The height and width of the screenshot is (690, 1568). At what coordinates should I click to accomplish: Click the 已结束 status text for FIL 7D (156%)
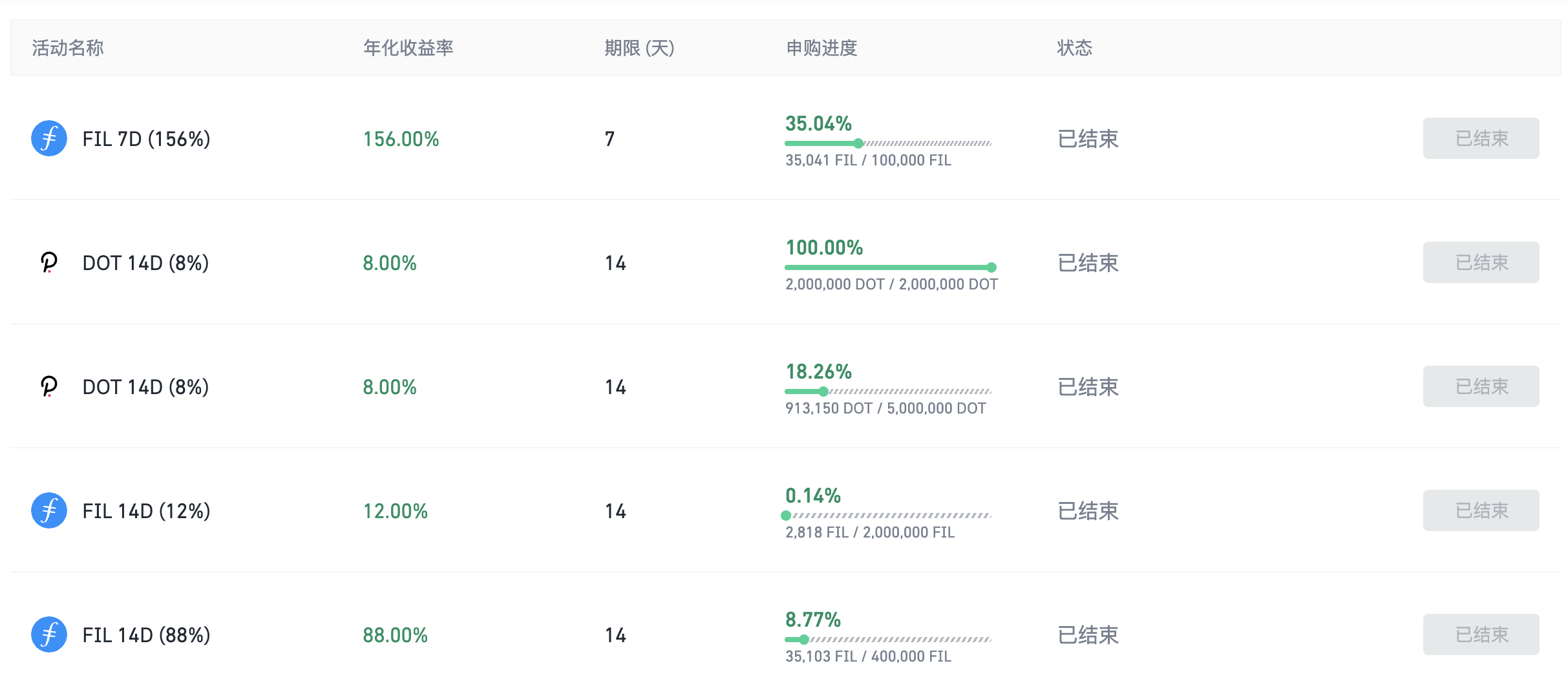[x=1088, y=139]
